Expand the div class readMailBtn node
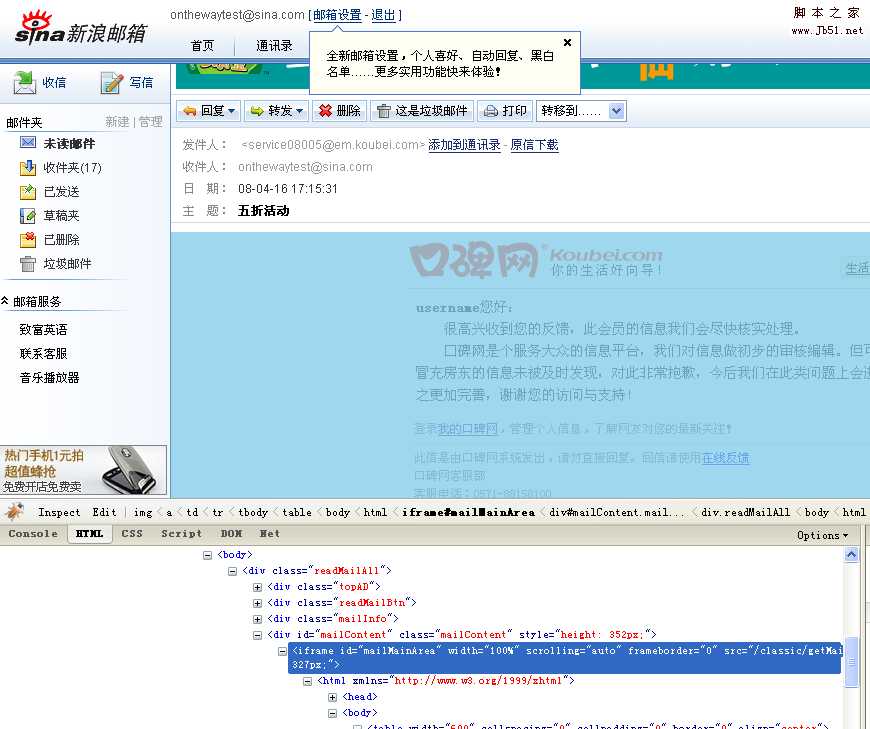 (257, 603)
